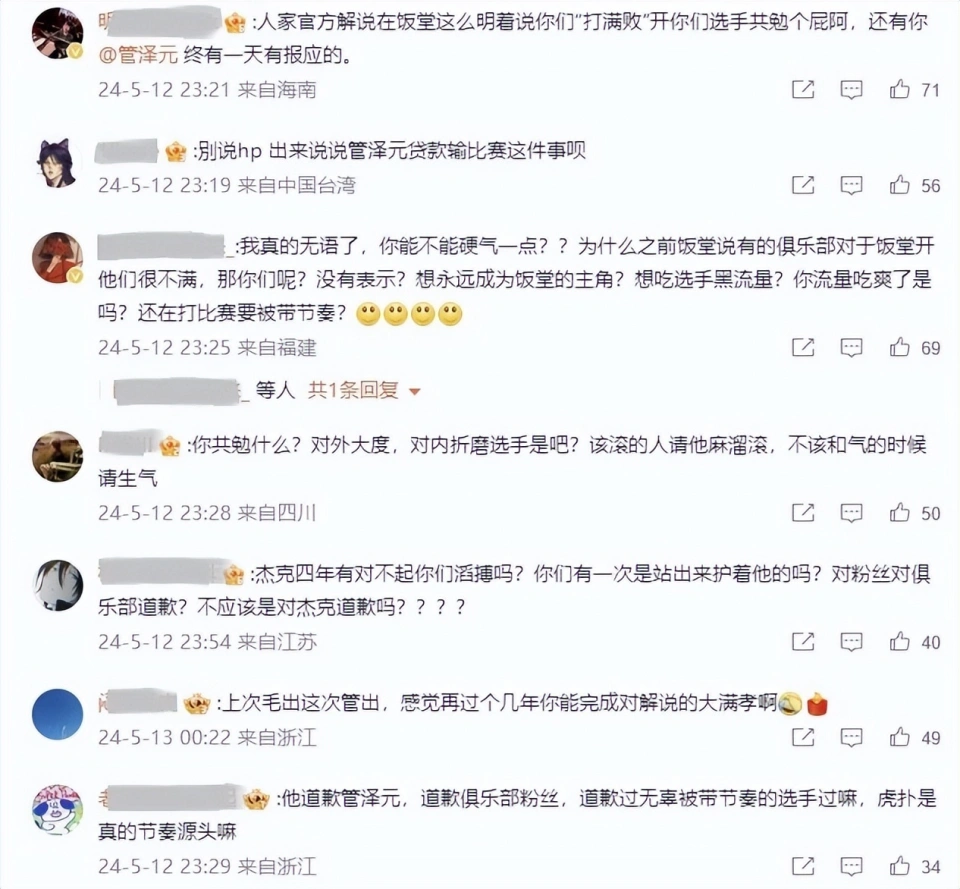Open the @管泽元 mention link

coord(138,55)
